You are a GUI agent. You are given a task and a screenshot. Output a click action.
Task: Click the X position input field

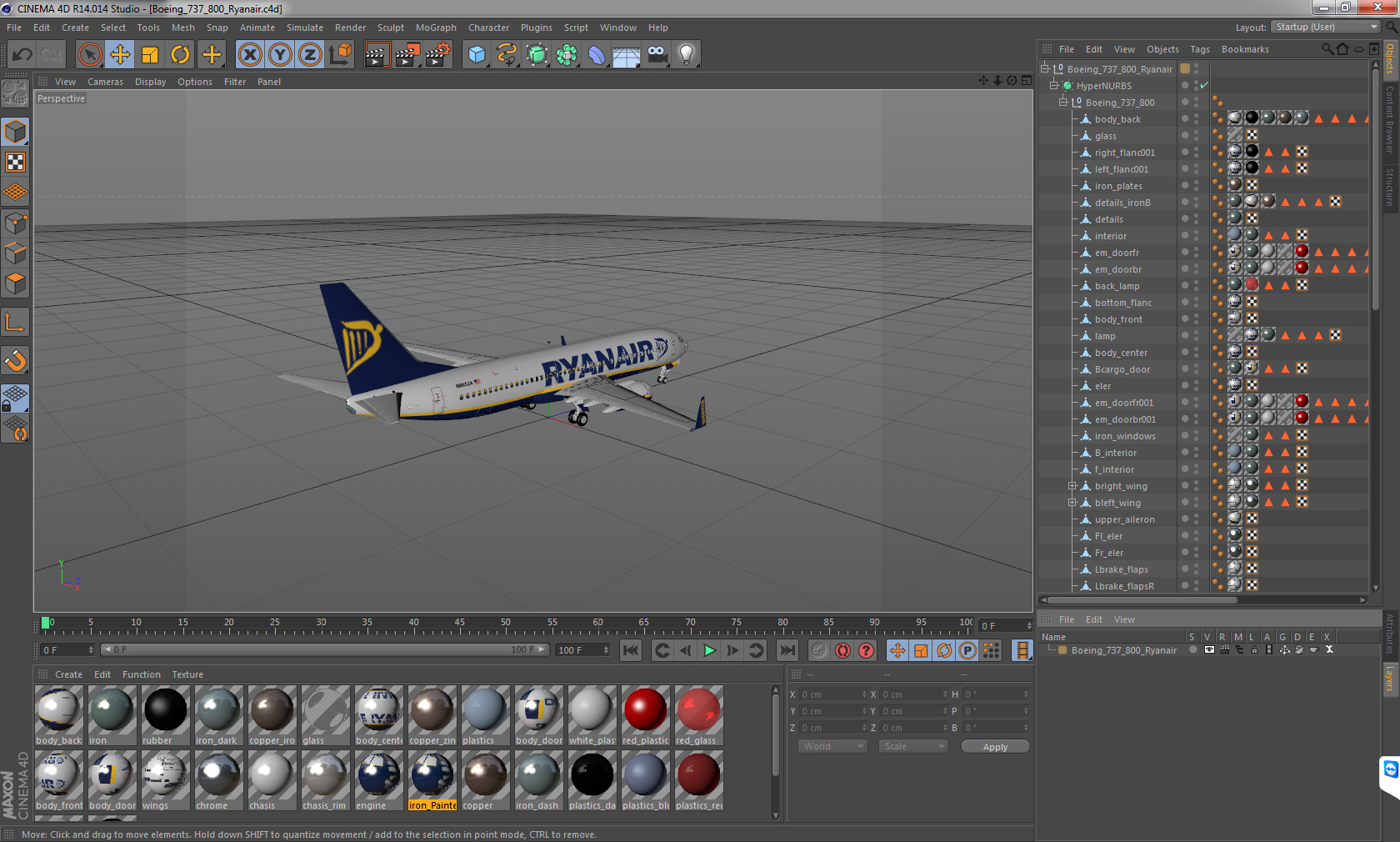(832, 694)
